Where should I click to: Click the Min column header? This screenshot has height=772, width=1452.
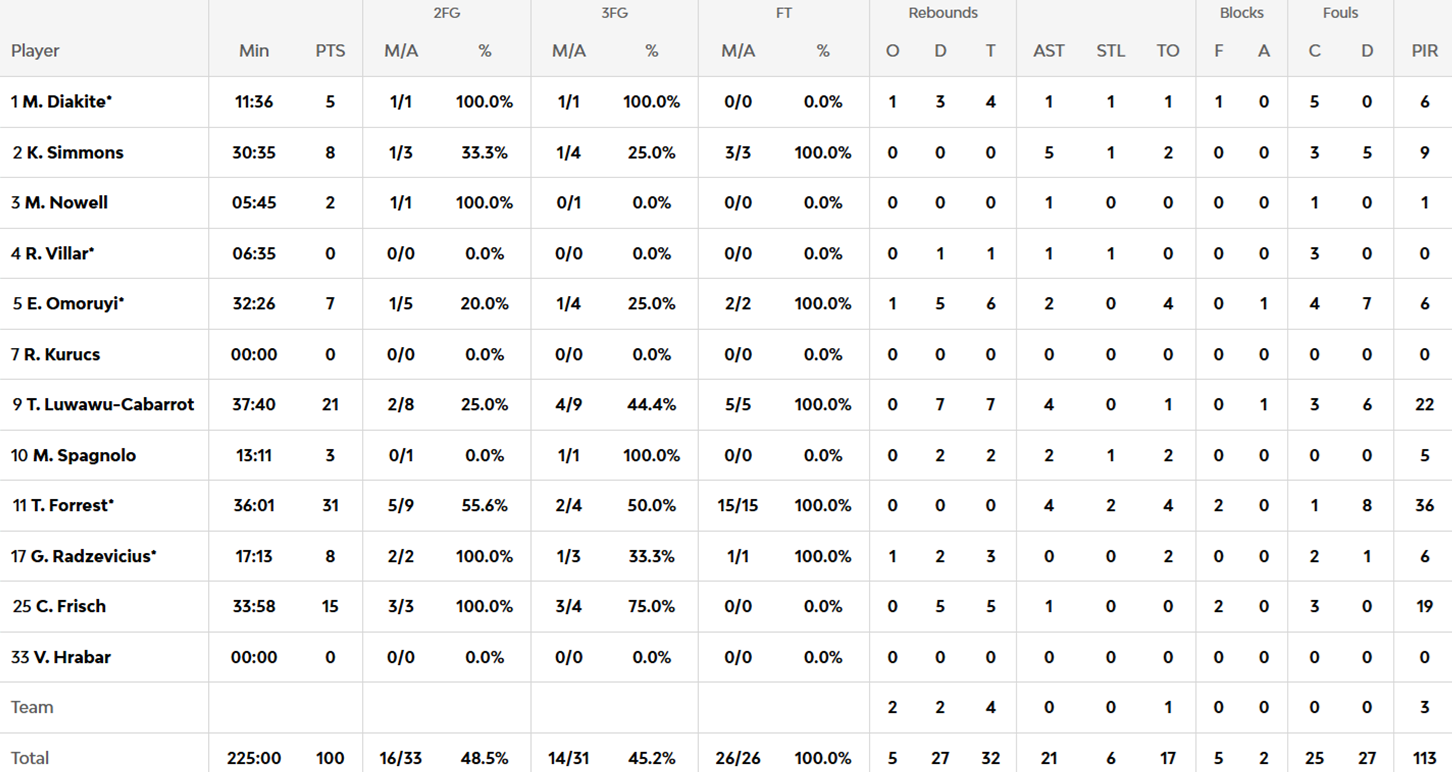coord(254,51)
